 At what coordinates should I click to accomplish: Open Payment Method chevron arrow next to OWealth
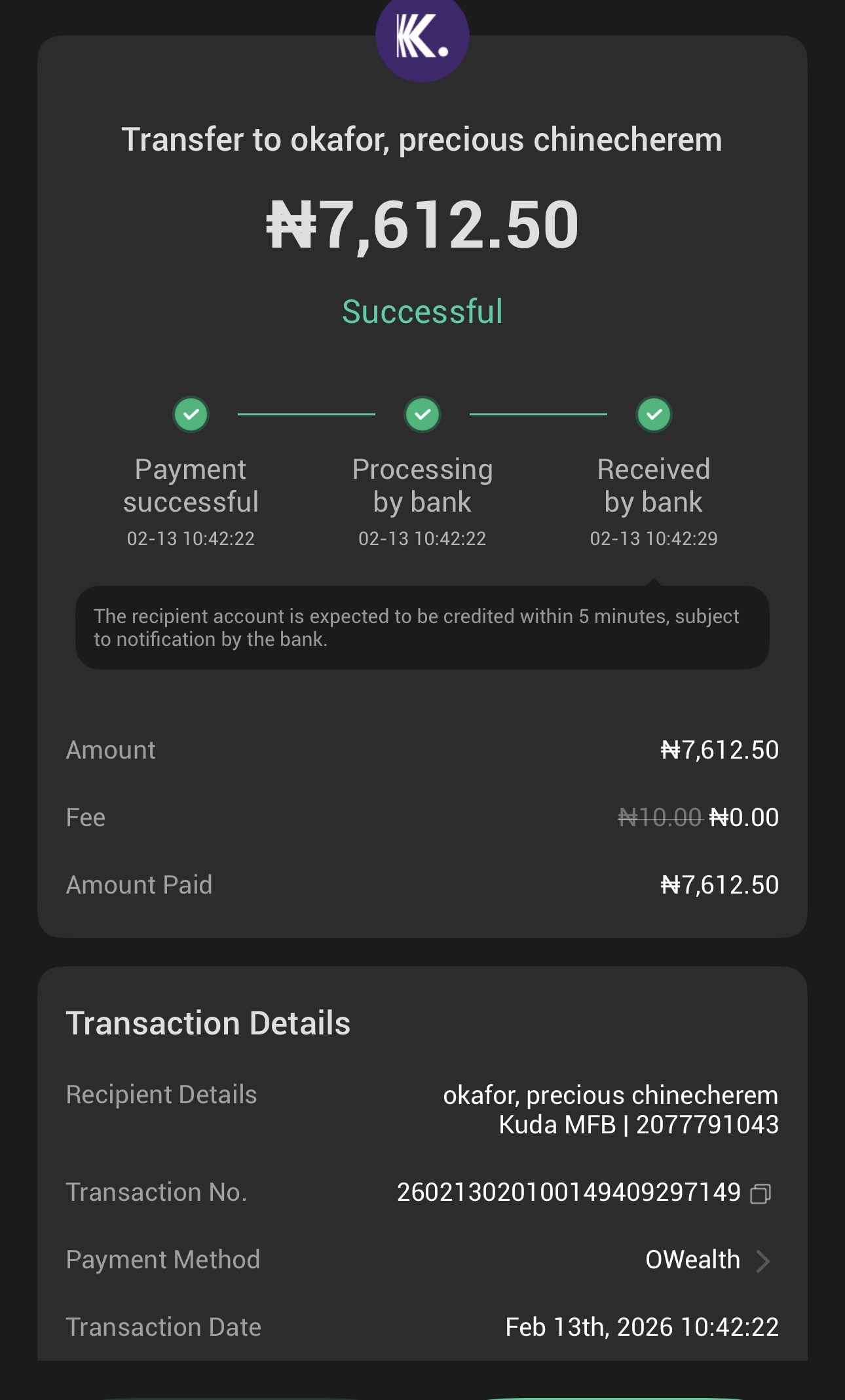[762, 1260]
